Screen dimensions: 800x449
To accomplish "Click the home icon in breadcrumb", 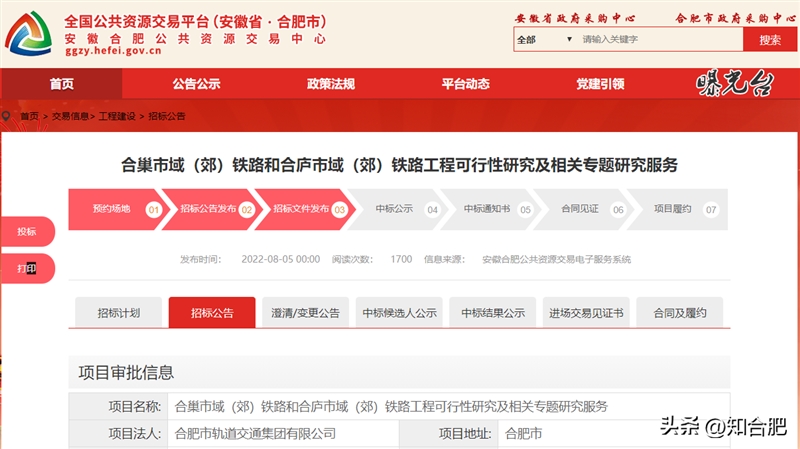I will pyautogui.click(x=9, y=116).
